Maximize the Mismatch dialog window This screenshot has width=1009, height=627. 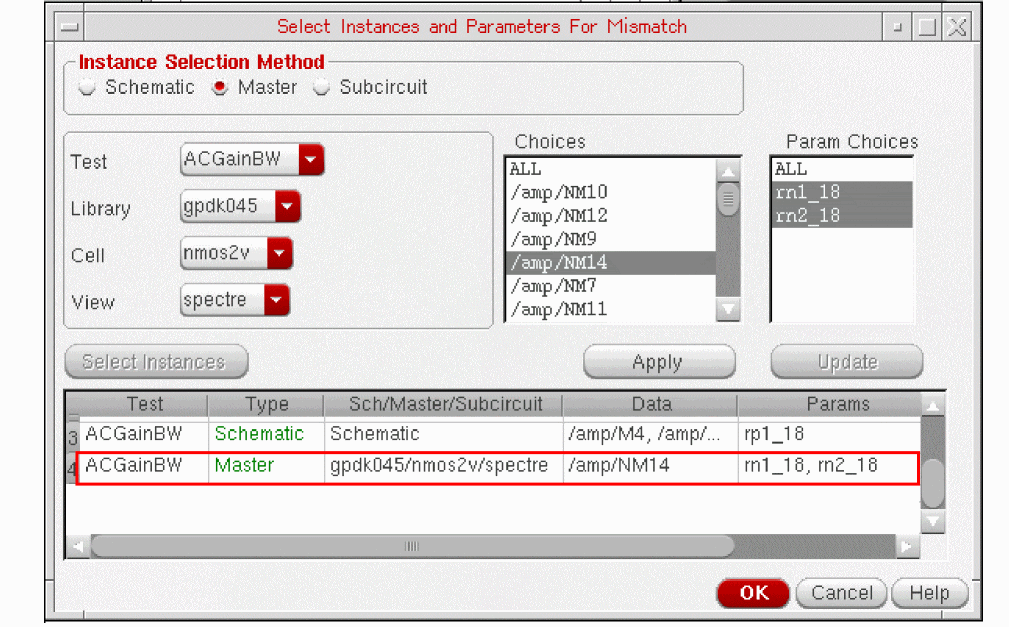point(927,27)
